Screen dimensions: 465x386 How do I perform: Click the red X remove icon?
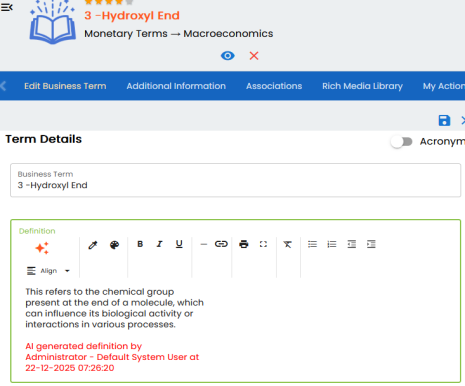pos(254,56)
